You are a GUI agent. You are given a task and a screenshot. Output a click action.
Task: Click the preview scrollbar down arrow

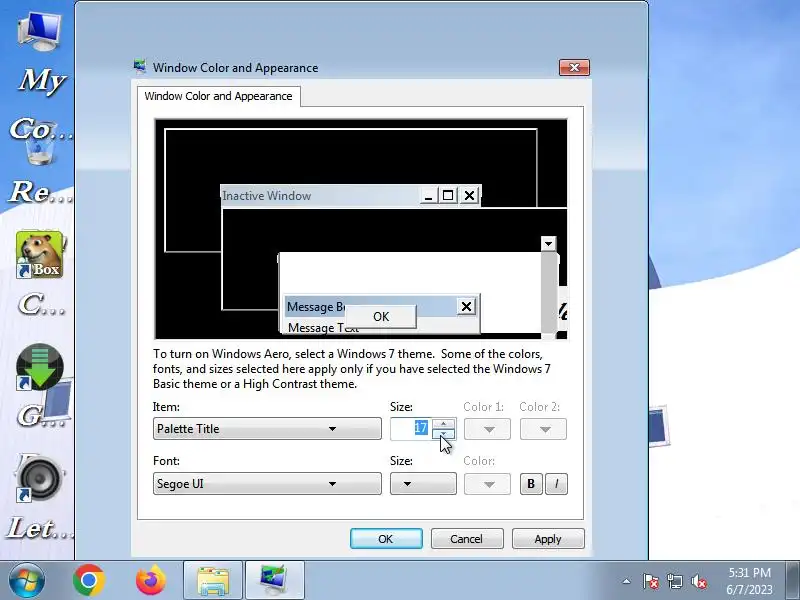point(548,243)
